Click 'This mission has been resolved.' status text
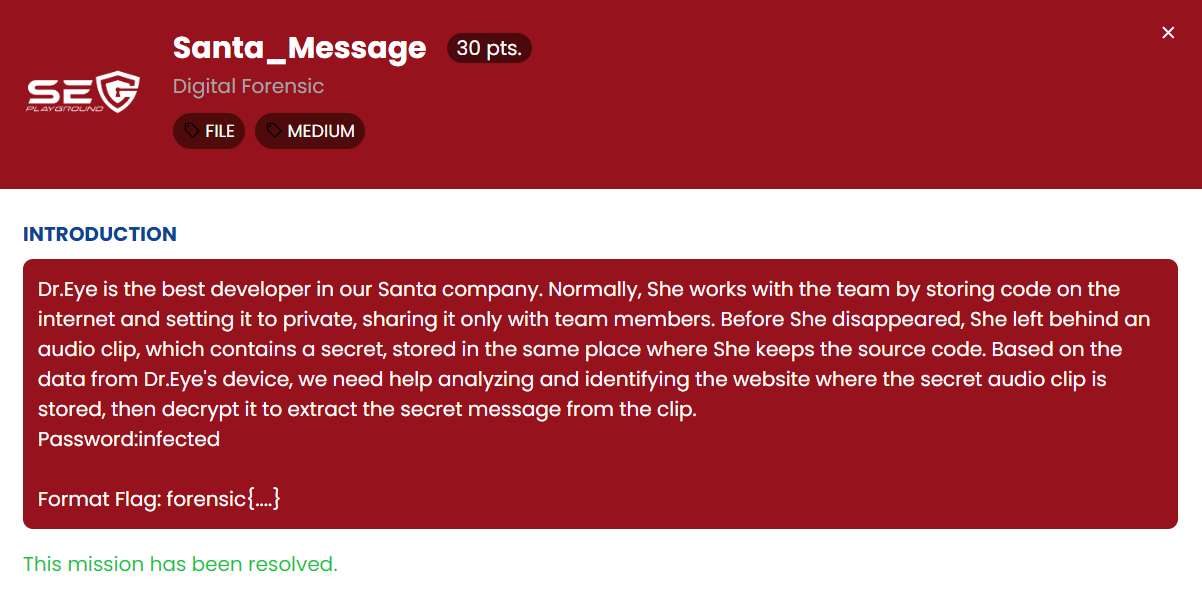 tap(180, 564)
